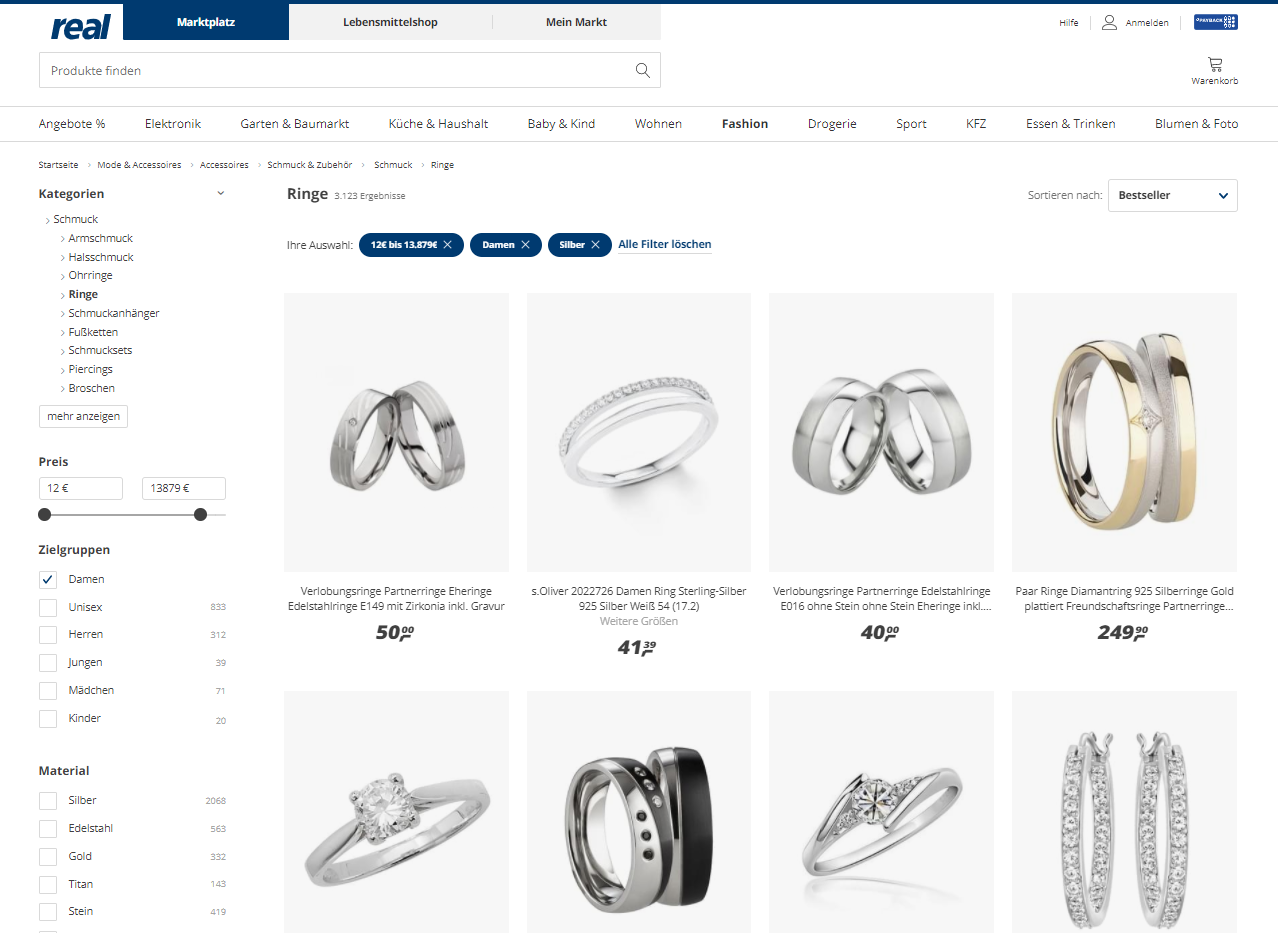
Task: Open the Schmucksets category
Action: click(100, 350)
